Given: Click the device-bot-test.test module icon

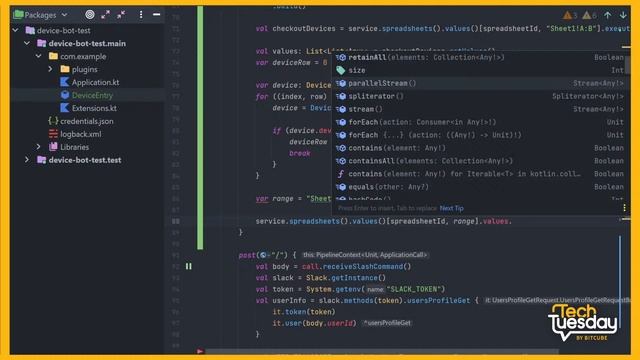Looking at the screenshot, I should click(41, 160).
